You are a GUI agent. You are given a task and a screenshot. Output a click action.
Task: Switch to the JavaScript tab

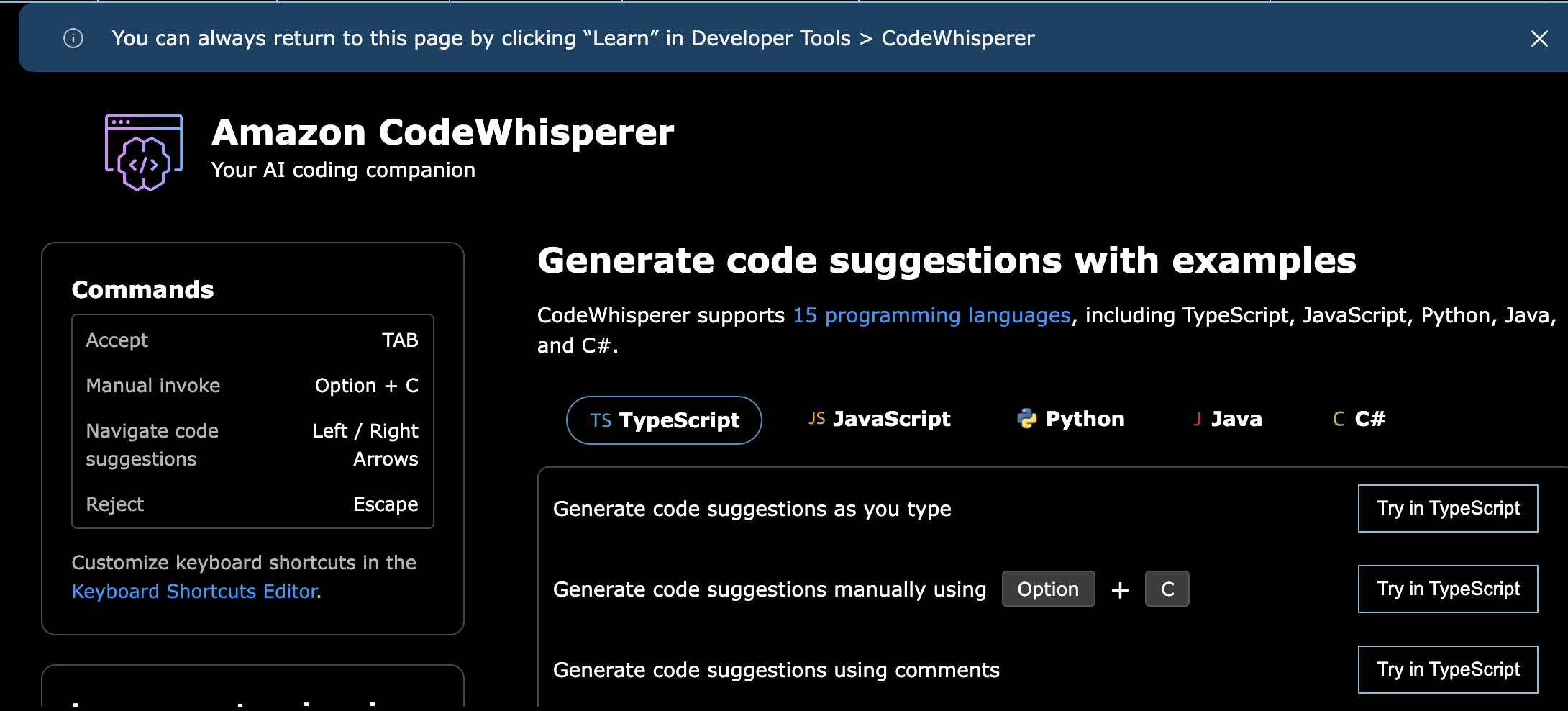click(879, 419)
